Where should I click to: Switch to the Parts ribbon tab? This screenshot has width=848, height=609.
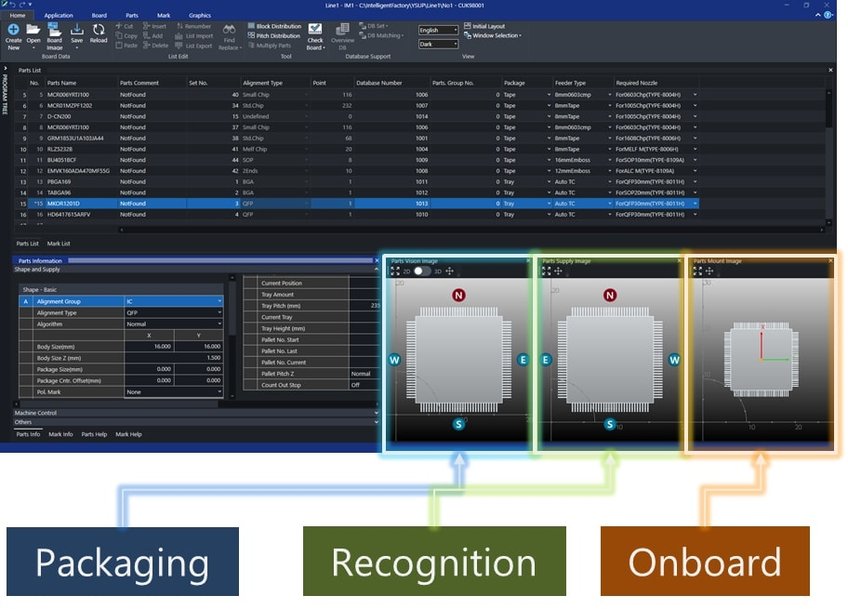132,15
